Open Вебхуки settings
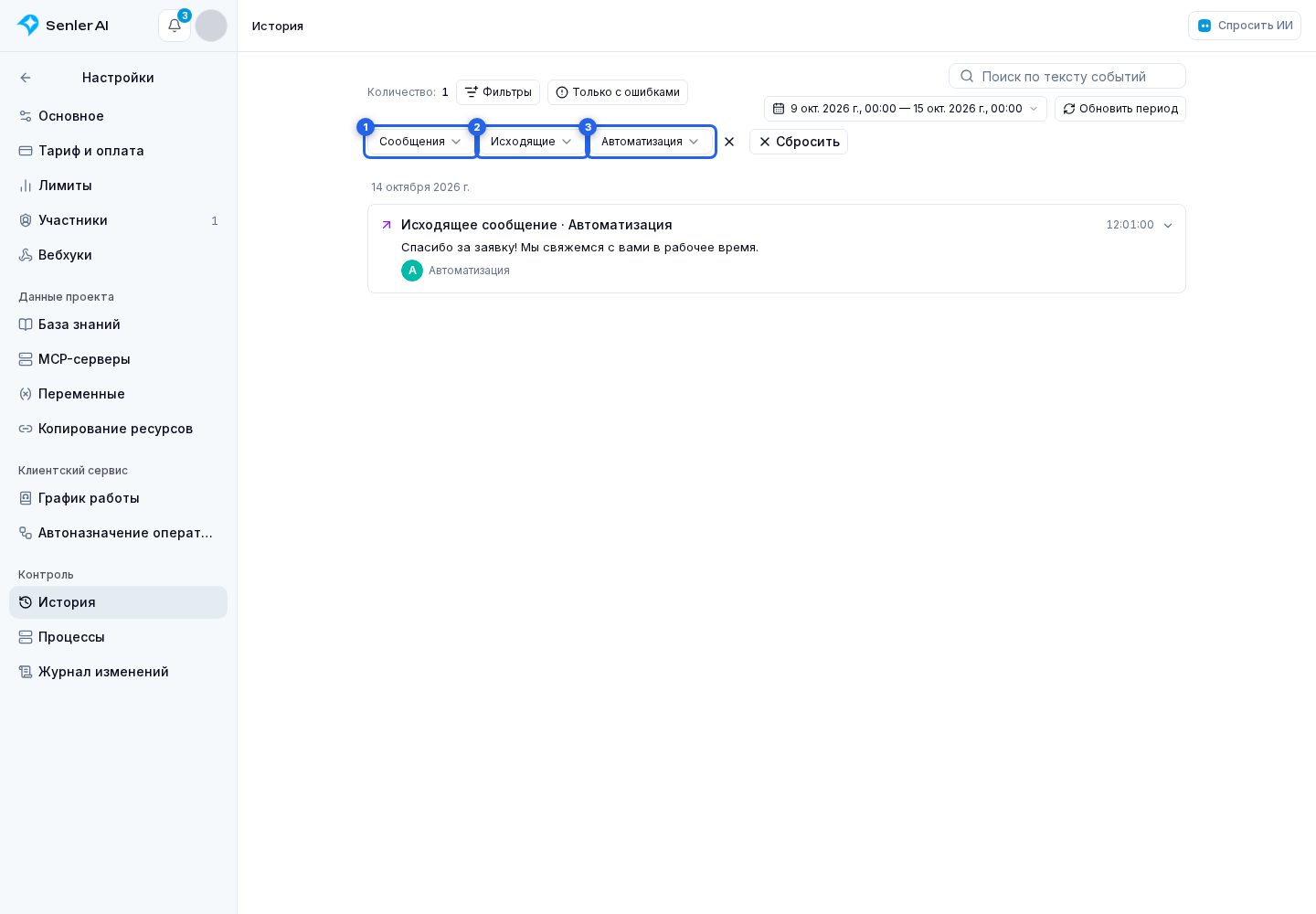The width and height of the screenshot is (1316, 914). click(119, 255)
